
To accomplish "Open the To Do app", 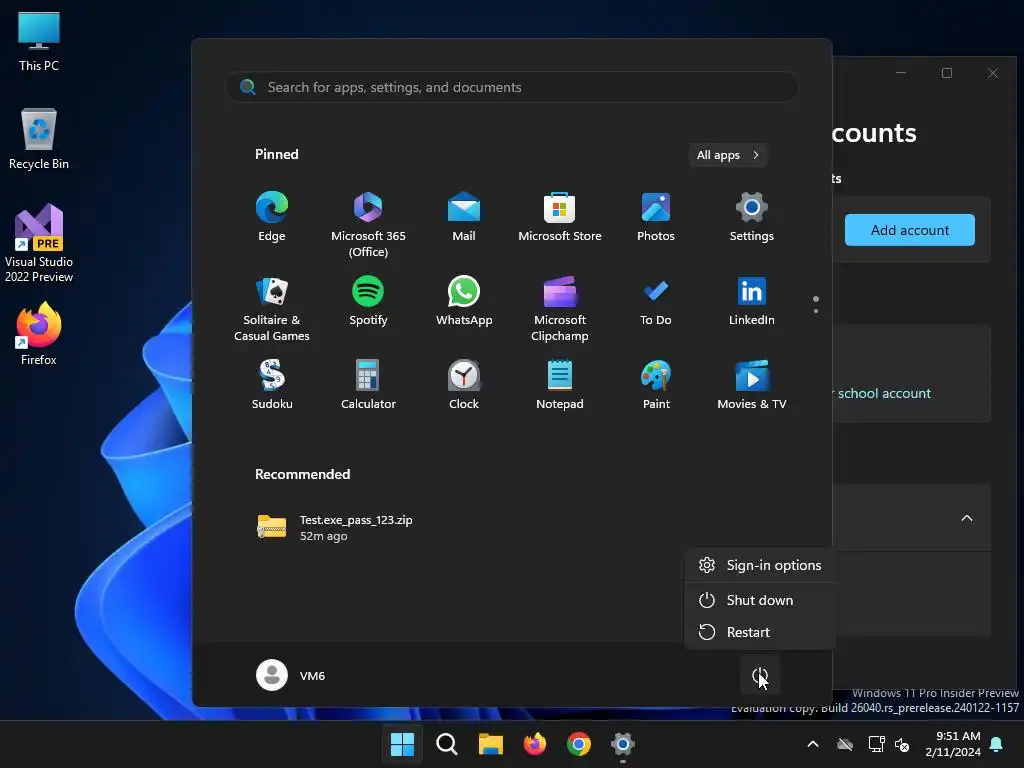I will [656, 301].
